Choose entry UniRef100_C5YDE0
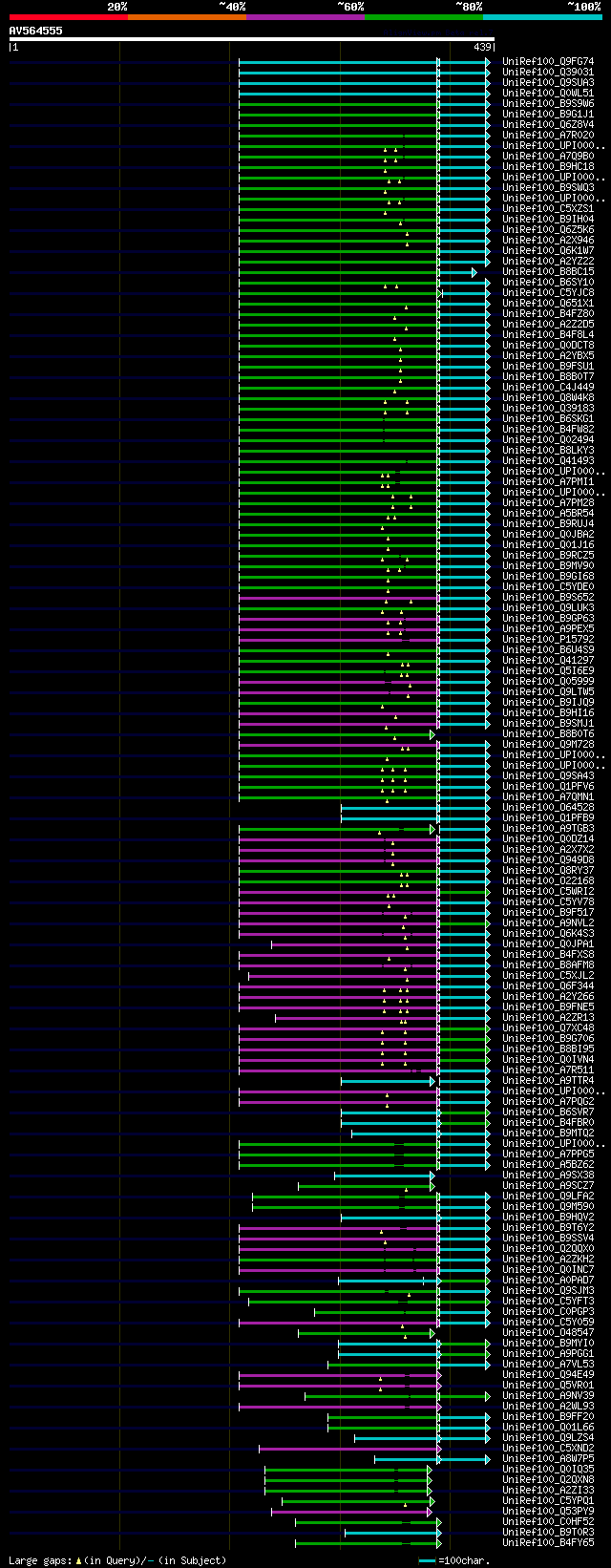The height and width of the screenshot is (1568, 611). click(548, 587)
